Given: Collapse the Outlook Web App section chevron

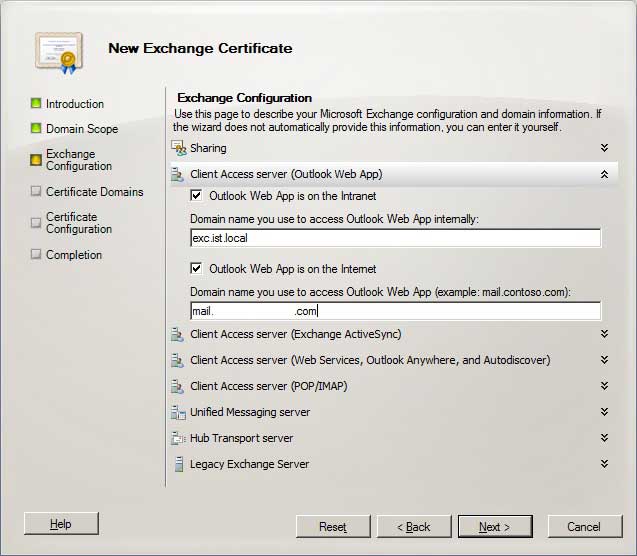Looking at the screenshot, I should pyautogui.click(x=604, y=174).
